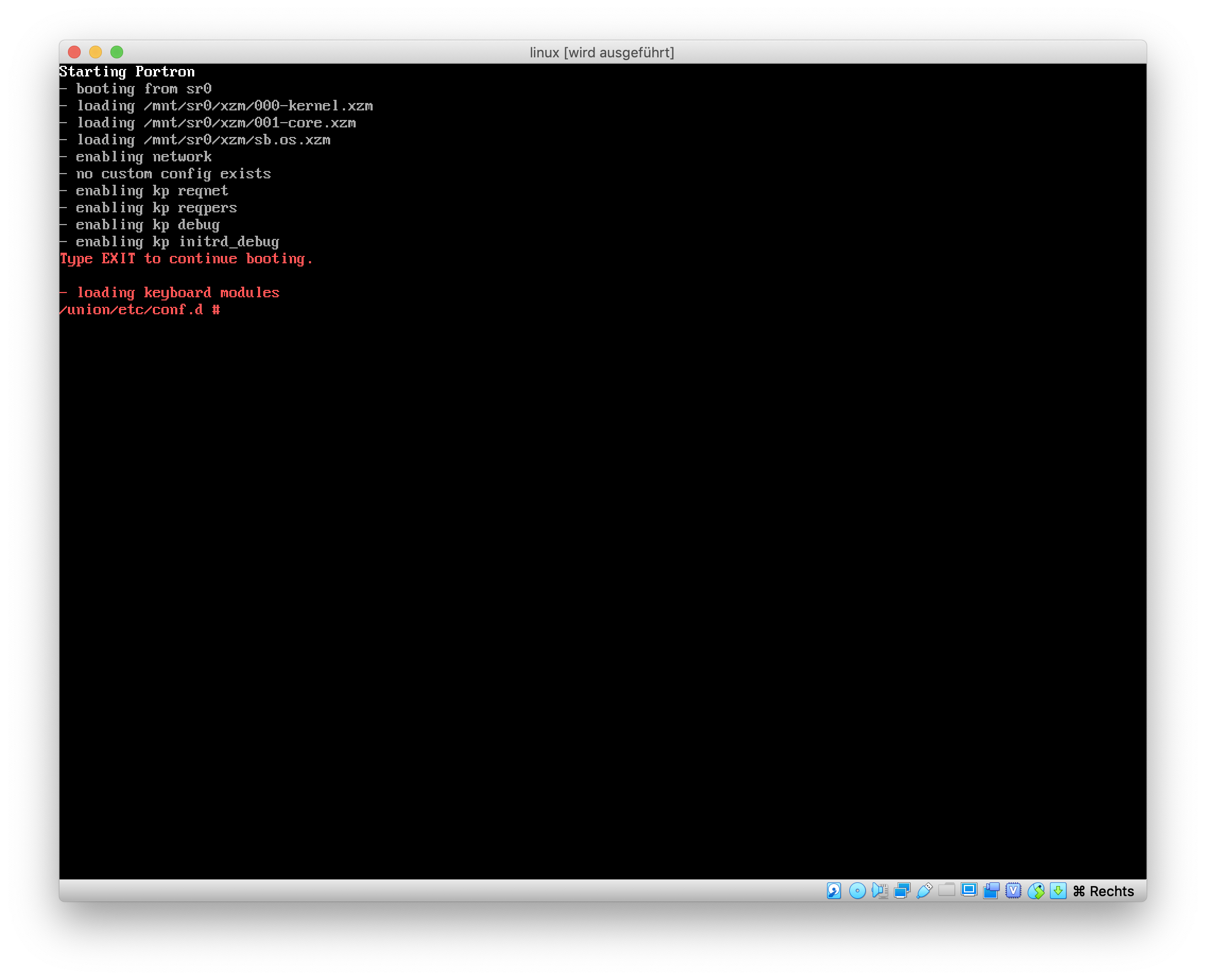This screenshot has height=980, width=1206.
Task: Open the optical disc drive indicator
Action: tap(857, 890)
